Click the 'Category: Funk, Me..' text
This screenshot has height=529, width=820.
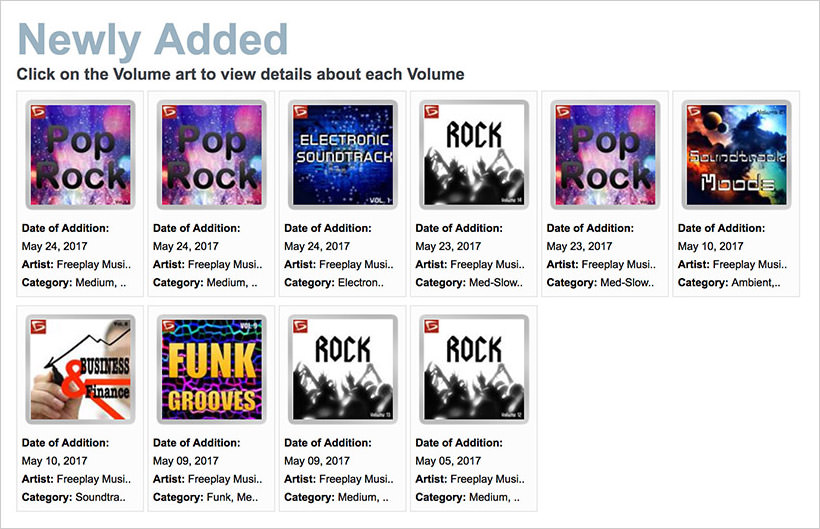tap(206, 497)
